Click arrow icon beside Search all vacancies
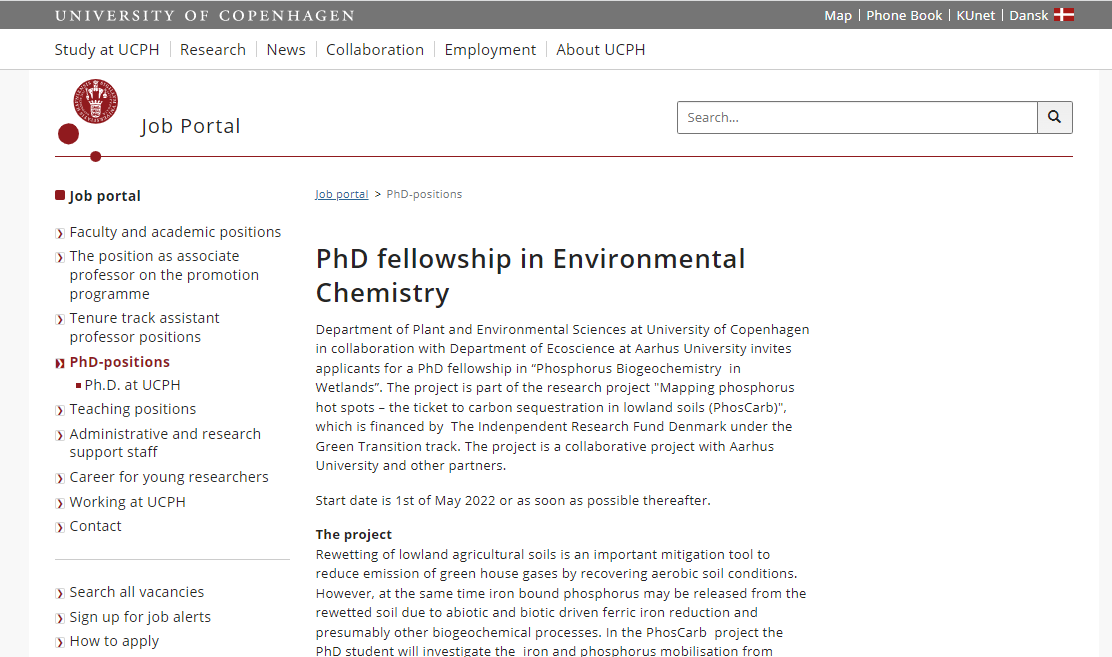Viewport: 1112px width, 657px height. pyautogui.click(x=60, y=593)
